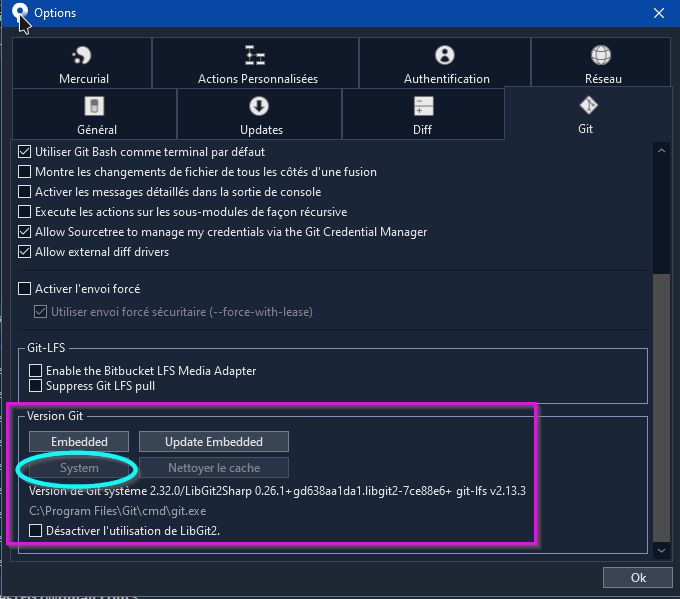Image resolution: width=680 pixels, height=599 pixels.
Task: Click the Updates download arrow icon
Action: [x=259, y=106]
